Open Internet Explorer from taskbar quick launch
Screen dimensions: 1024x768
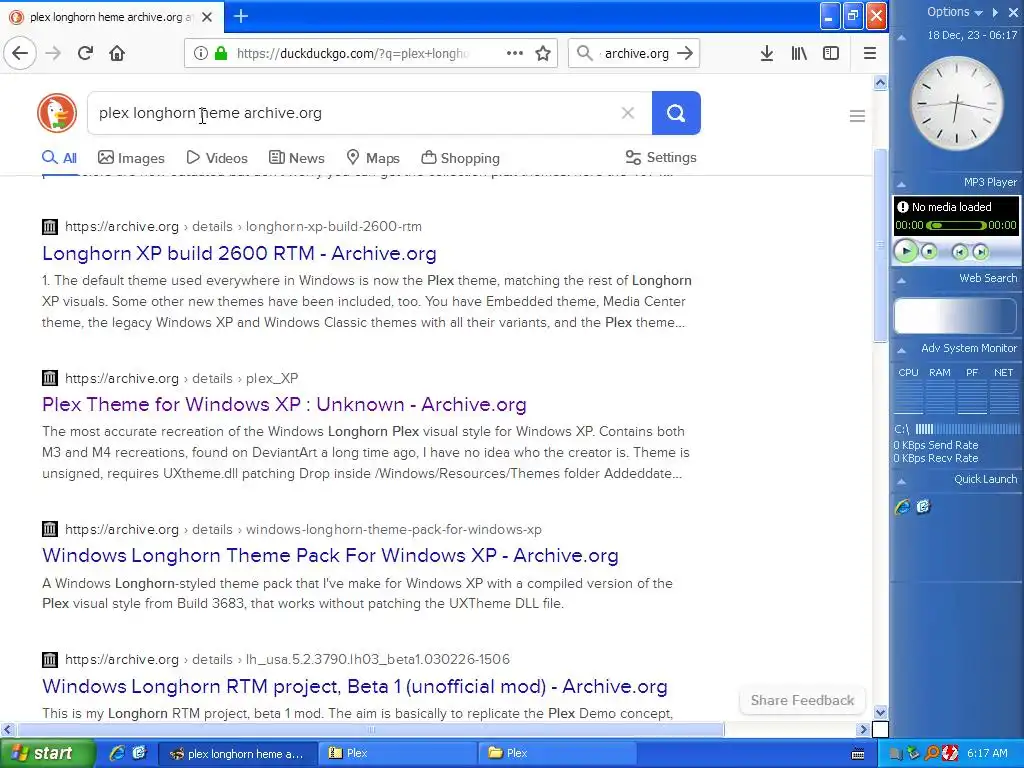[x=117, y=753]
